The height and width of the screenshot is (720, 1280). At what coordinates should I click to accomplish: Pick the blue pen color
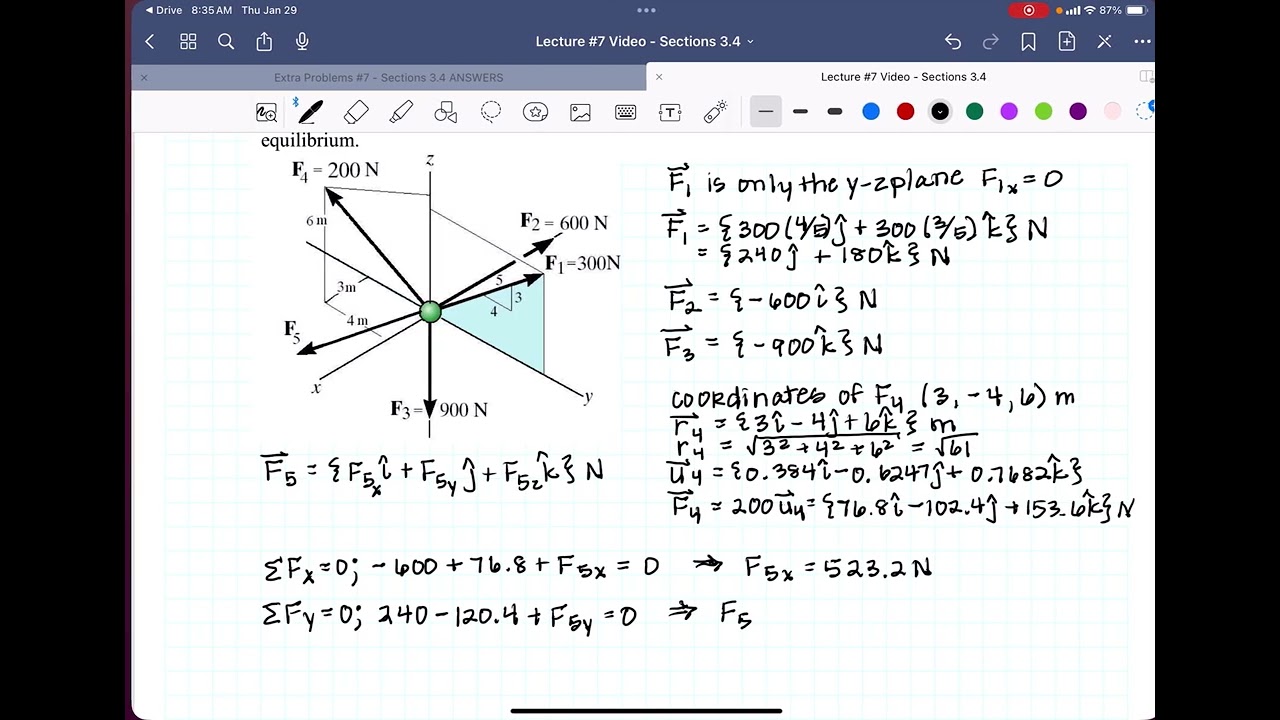[x=871, y=112]
